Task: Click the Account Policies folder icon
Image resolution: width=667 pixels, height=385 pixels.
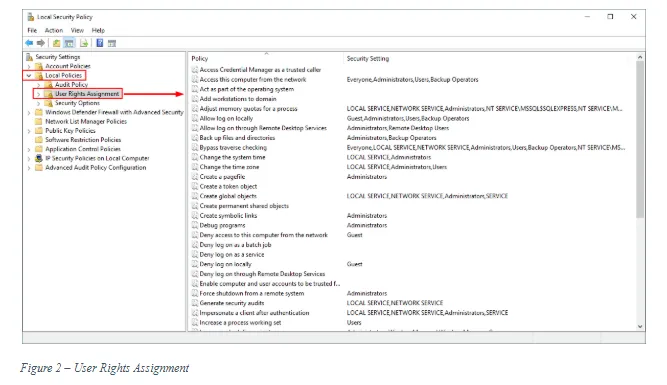Action: [39, 66]
